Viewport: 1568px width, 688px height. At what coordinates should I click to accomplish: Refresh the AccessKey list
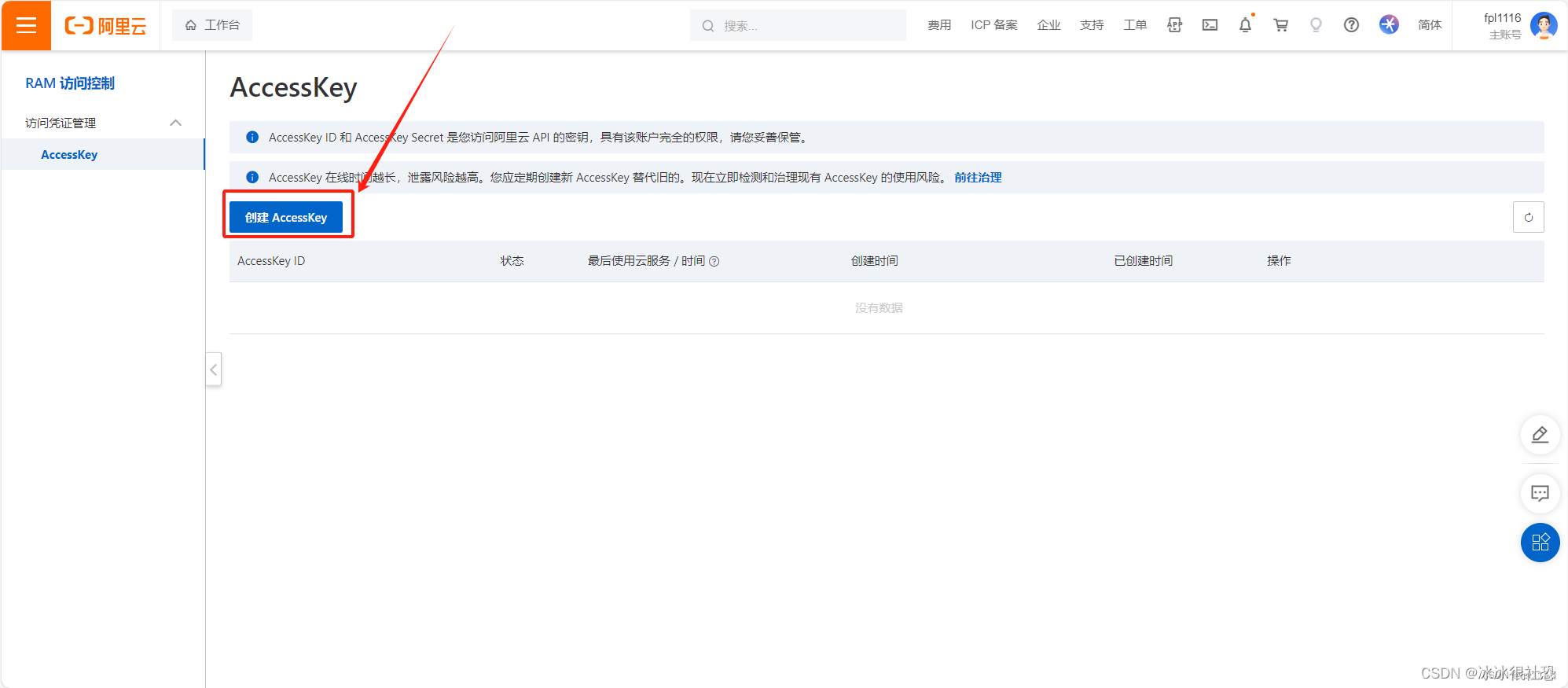pos(1529,217)
